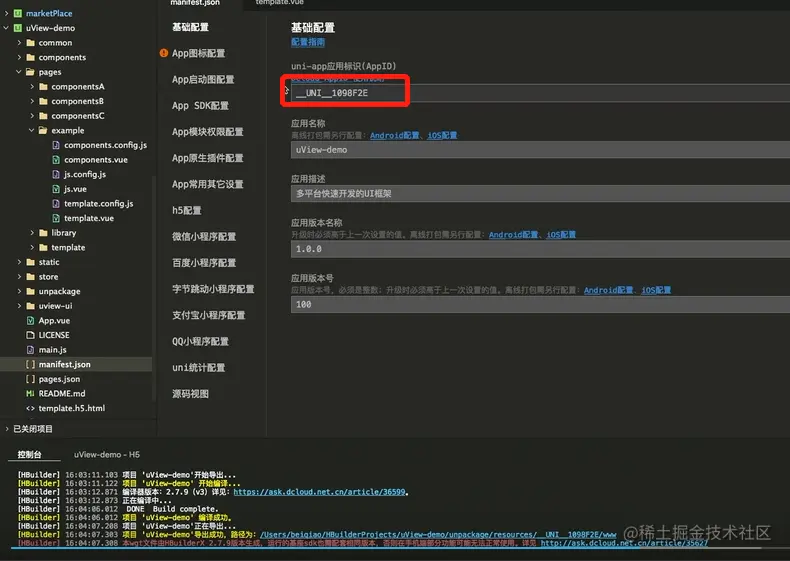
Task: Click the open pages folder icon
Action: coord(30,72)
